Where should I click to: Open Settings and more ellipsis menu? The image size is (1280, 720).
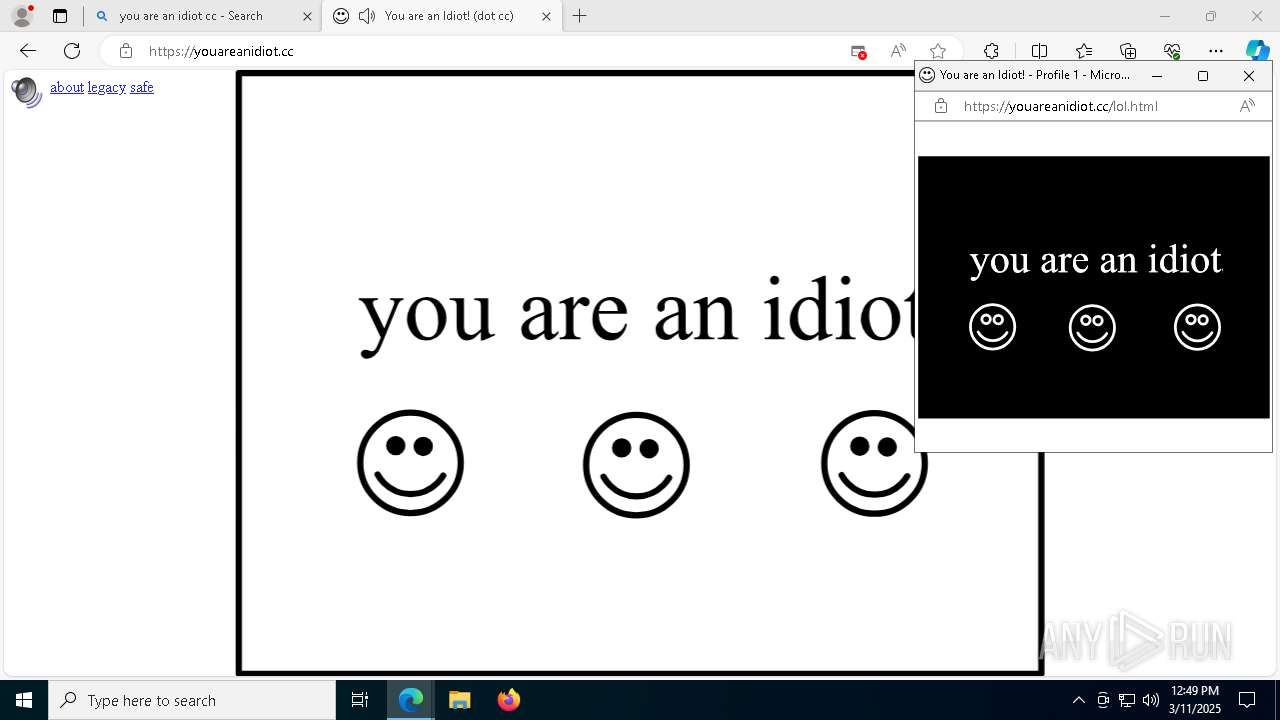tap(1216, 51)
